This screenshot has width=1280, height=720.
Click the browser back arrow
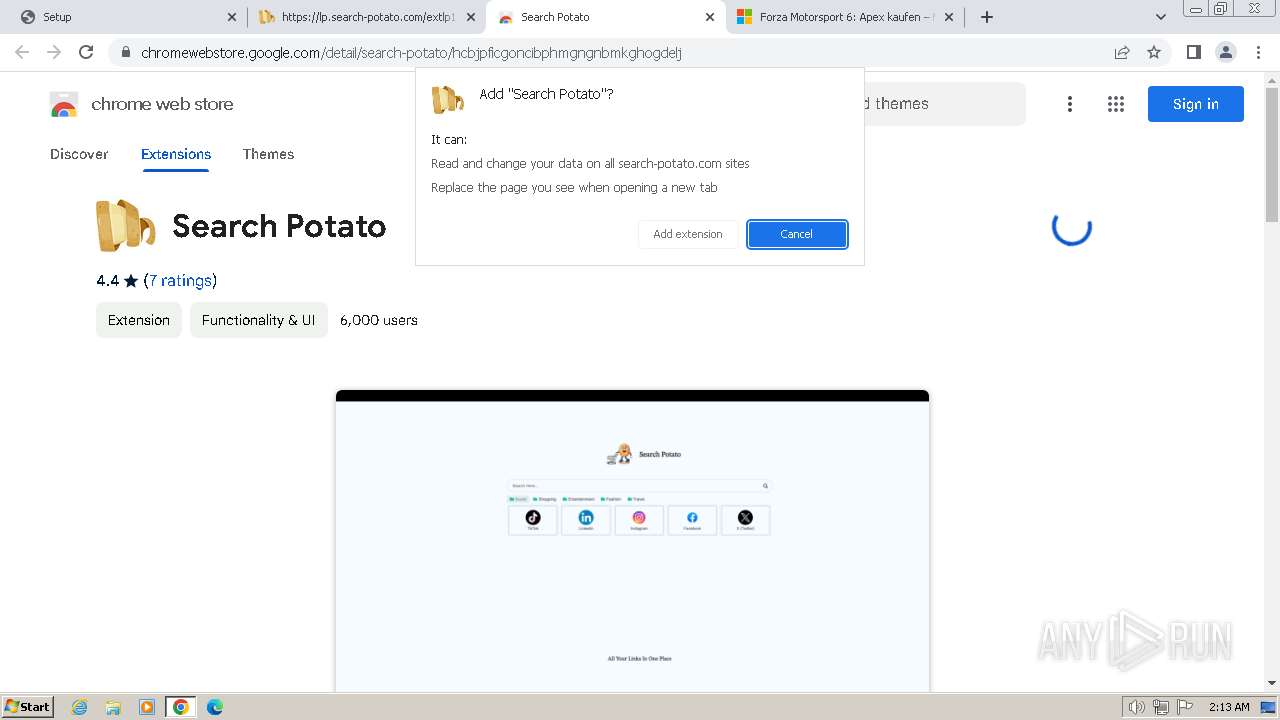point(22,52)
